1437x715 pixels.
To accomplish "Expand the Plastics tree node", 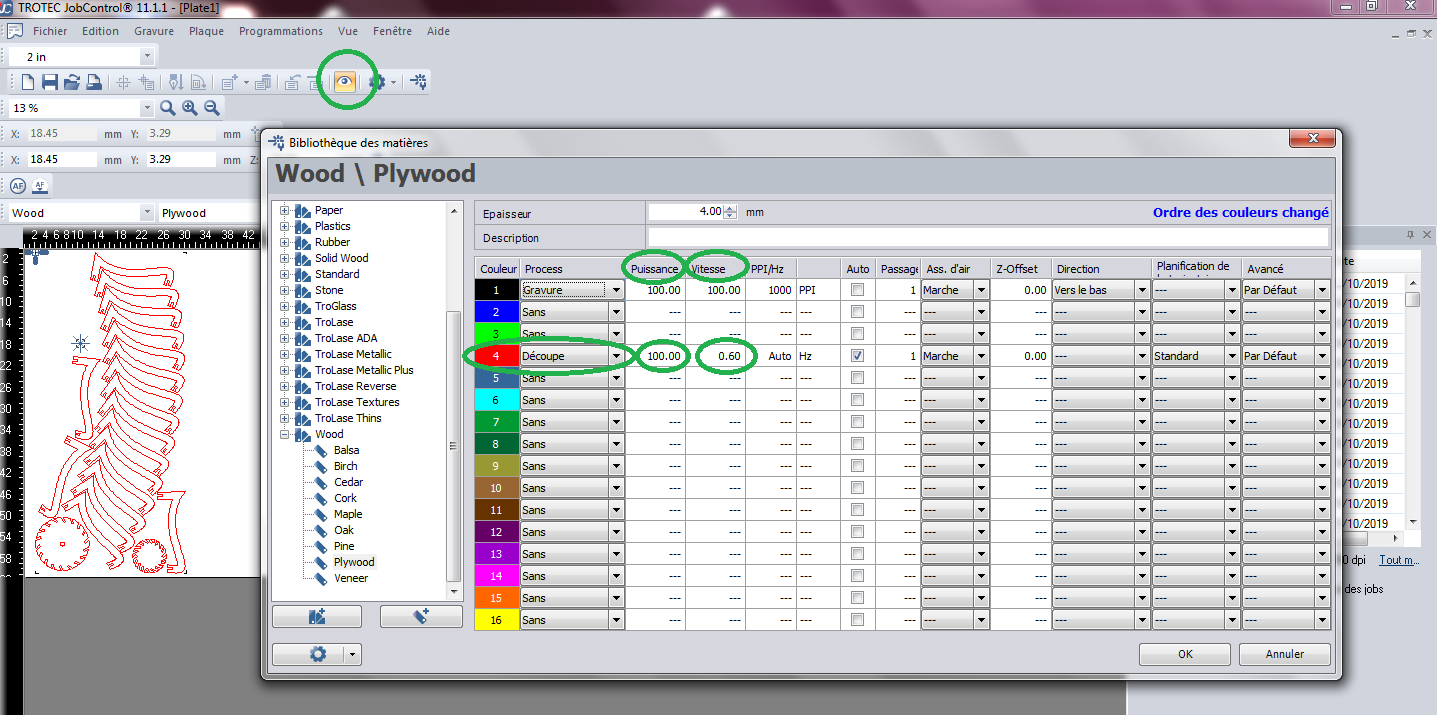I will click(x=285, y=226).
